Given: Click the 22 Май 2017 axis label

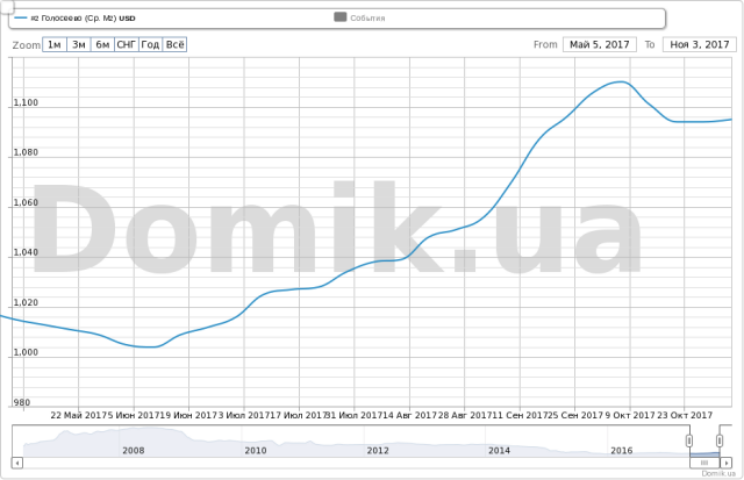Looking at the screenshot, I should pyautogui.click(x=78, y=415).
